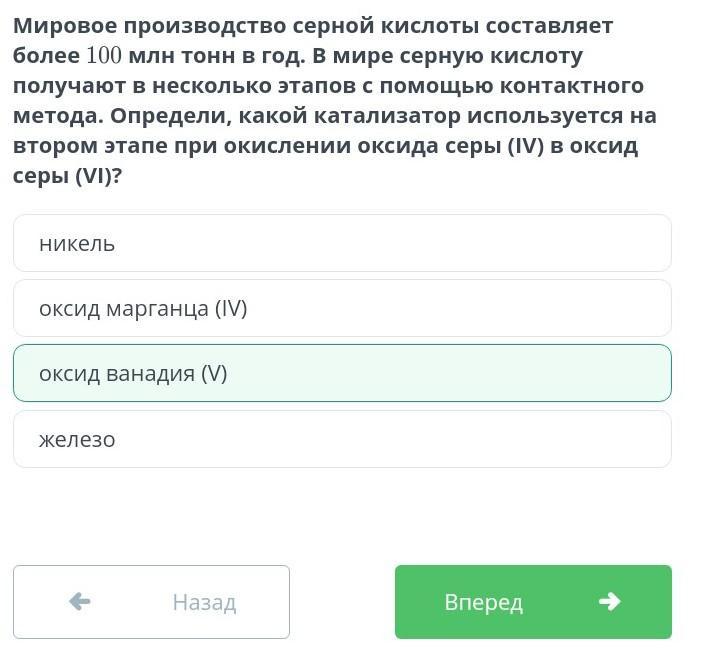Pick the answer option железо

(x=342, y=439)
